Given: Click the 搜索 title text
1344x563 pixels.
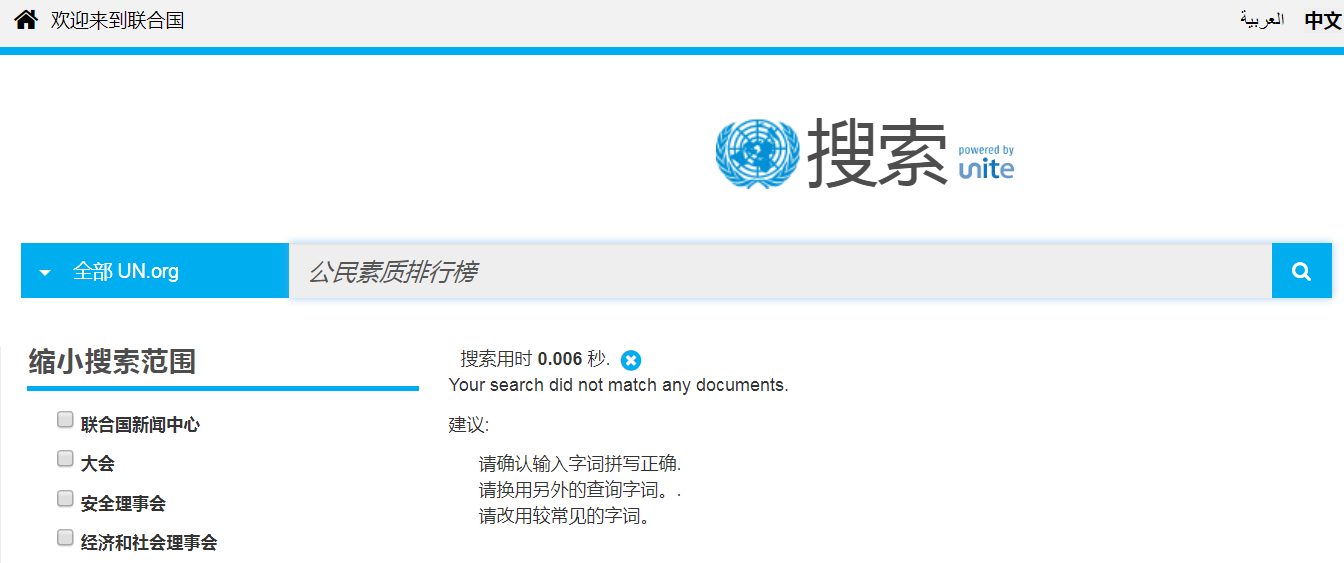Looking at the screenshot, I should click(877, 153).
